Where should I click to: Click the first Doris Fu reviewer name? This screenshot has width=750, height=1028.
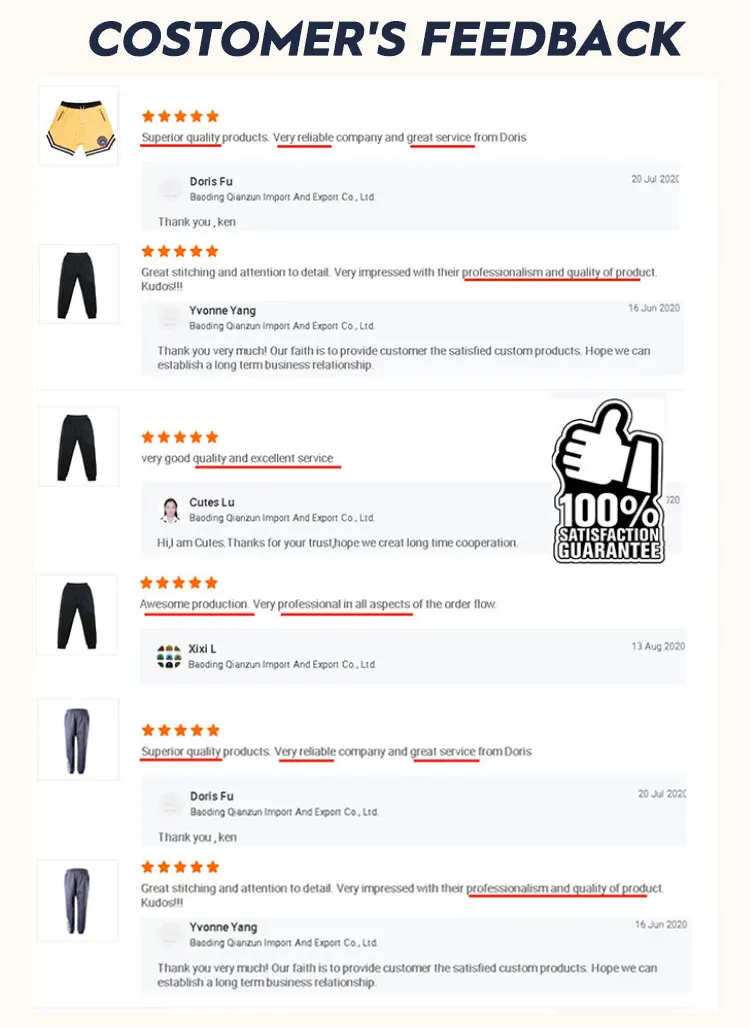(x=211, y=182)
